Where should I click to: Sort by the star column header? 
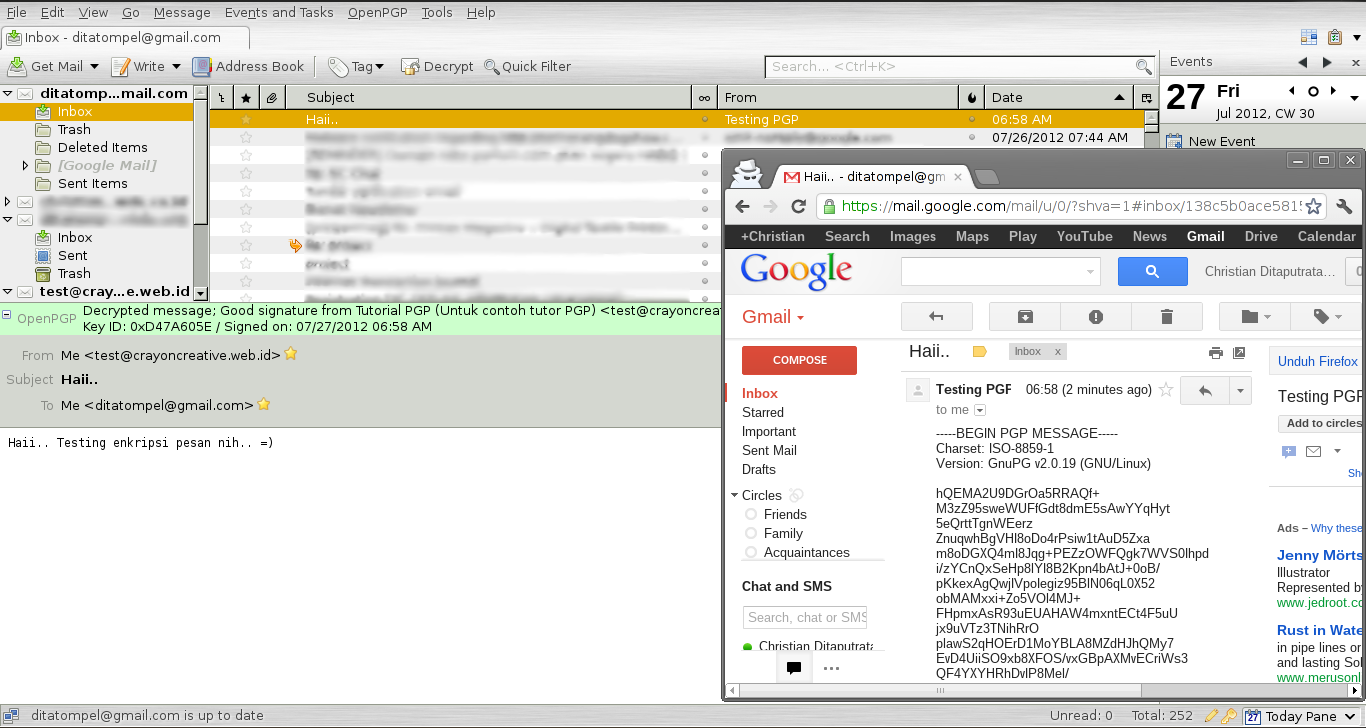coord(246,97)
